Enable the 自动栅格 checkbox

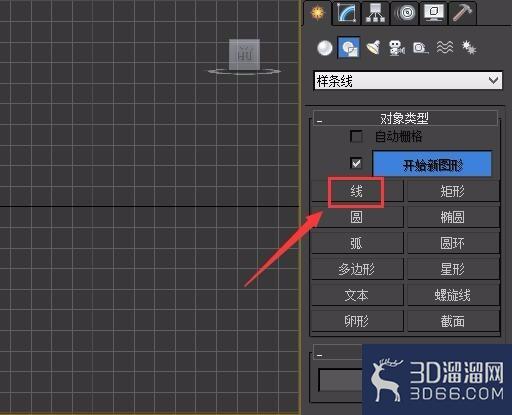point(356,136)
